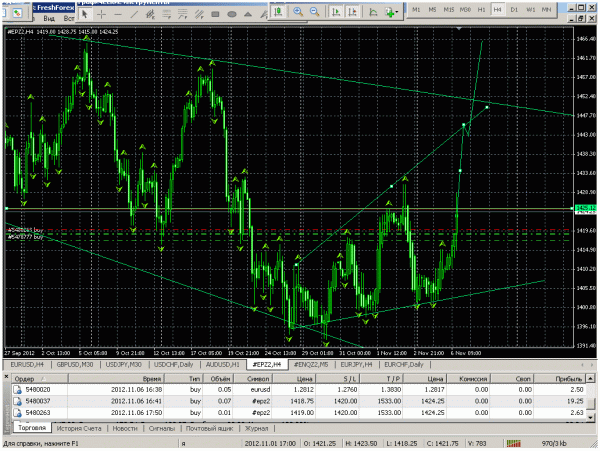Switch to История Счета terminal tab
Viewport: 600px width, 451px height.
pyautogui.click(x=79, y=428)
